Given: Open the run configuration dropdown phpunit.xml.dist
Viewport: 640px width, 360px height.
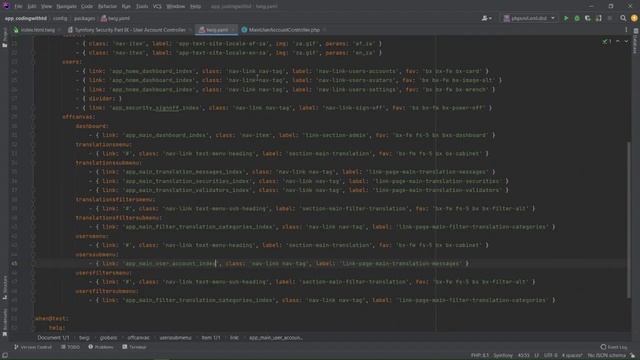Looking at the screenshot, I should coord(529,18).
